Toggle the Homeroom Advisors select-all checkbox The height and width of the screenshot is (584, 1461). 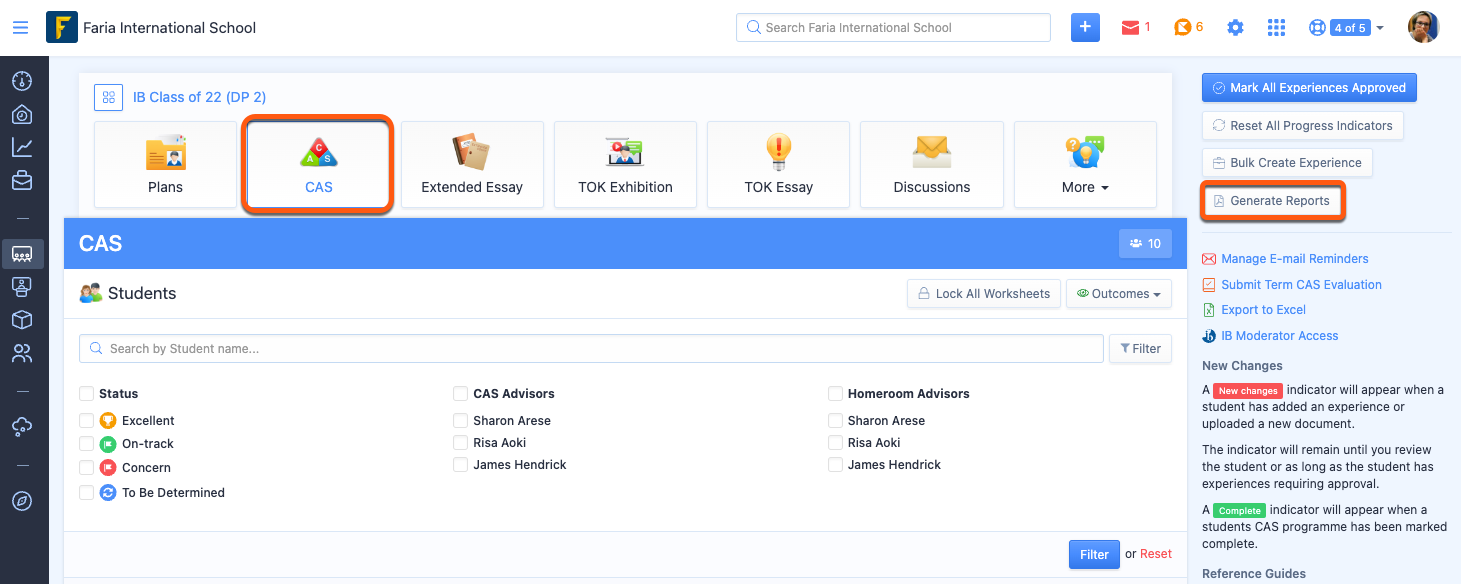(835, 394)
